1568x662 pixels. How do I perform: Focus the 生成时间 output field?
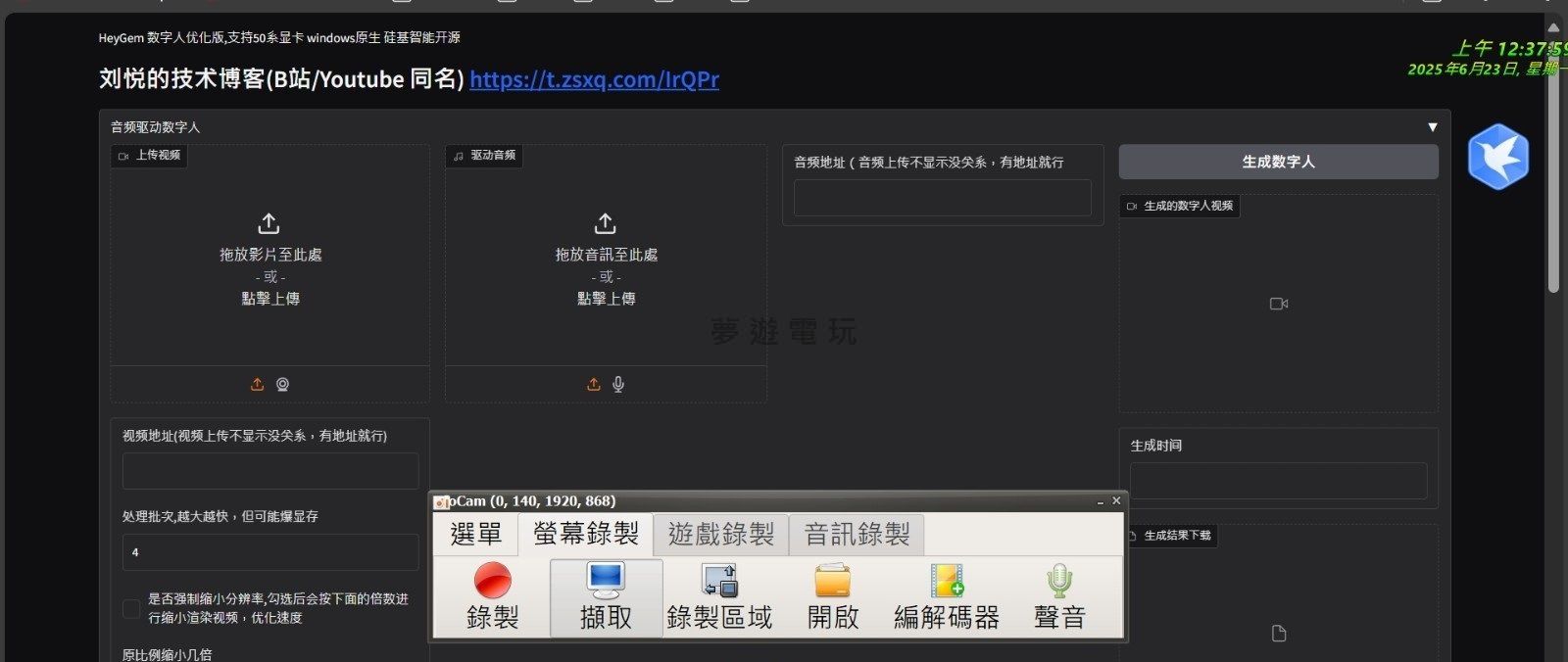pos(1278,481)
